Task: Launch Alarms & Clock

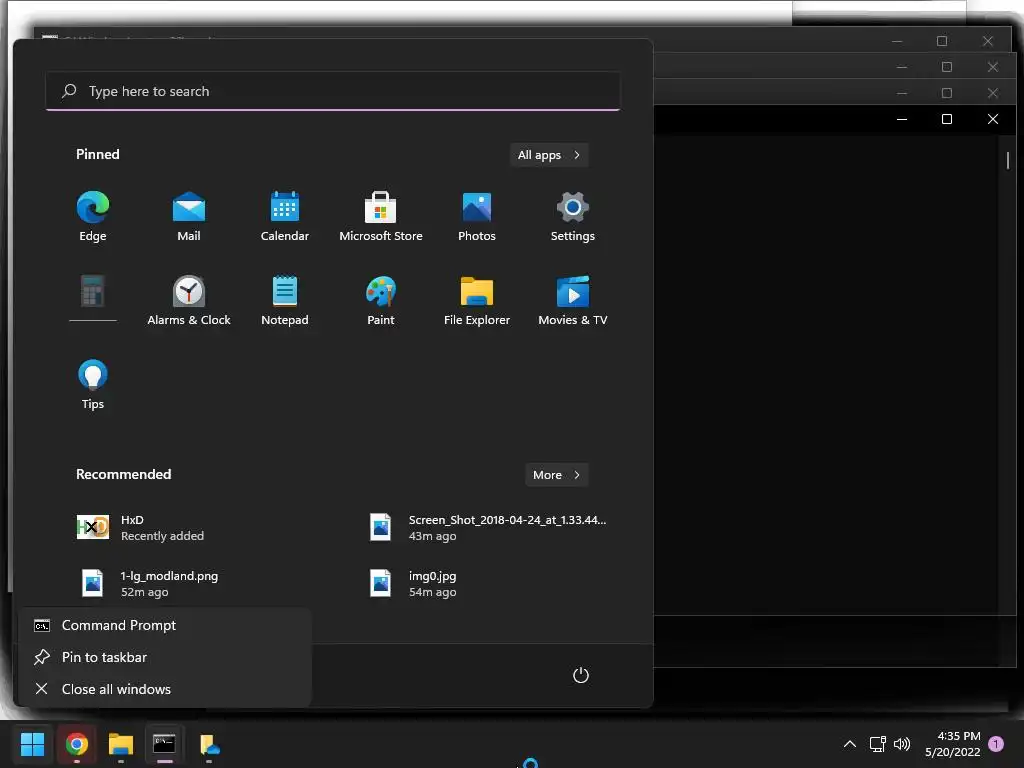Action: pos(189,300)
